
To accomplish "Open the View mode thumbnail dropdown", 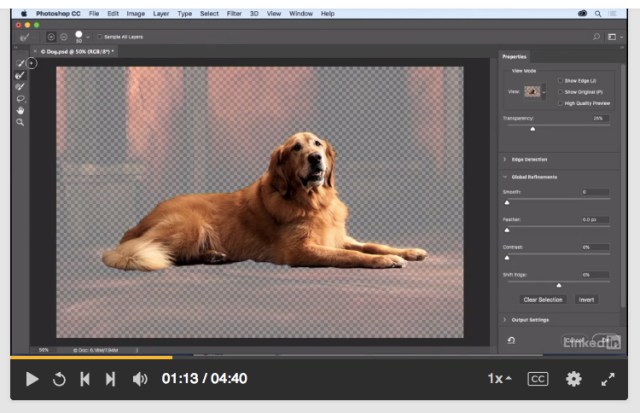I will click(534, 91).
